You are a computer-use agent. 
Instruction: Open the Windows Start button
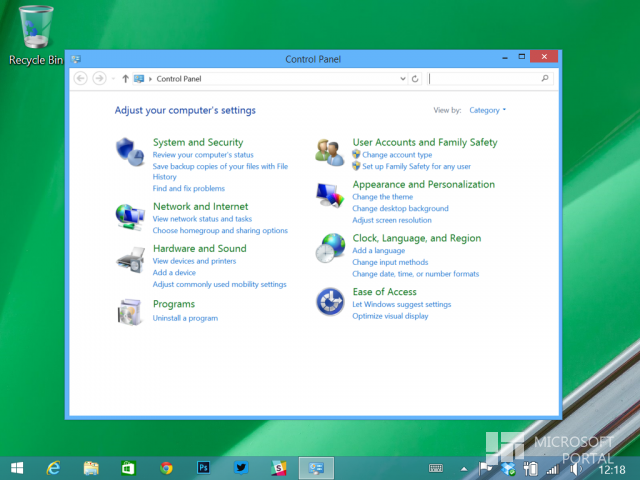click(17, 468)
